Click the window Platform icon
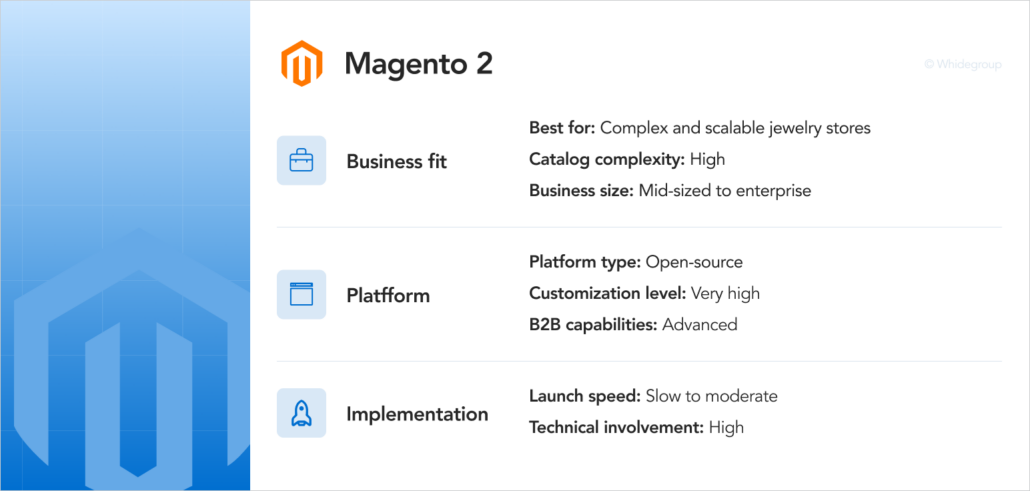The height and width of the screenshot is (491, 1030). tap(302, 294)
